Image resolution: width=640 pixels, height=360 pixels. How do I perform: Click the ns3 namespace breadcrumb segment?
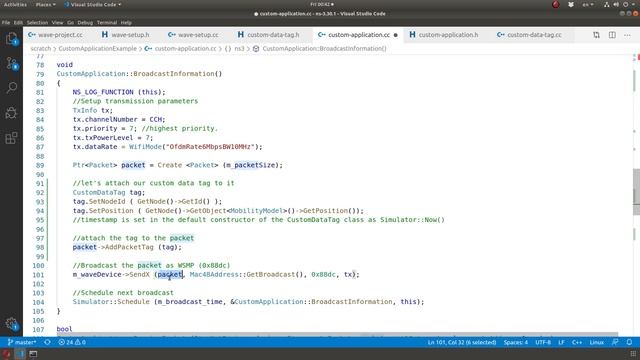pos(239,49)
